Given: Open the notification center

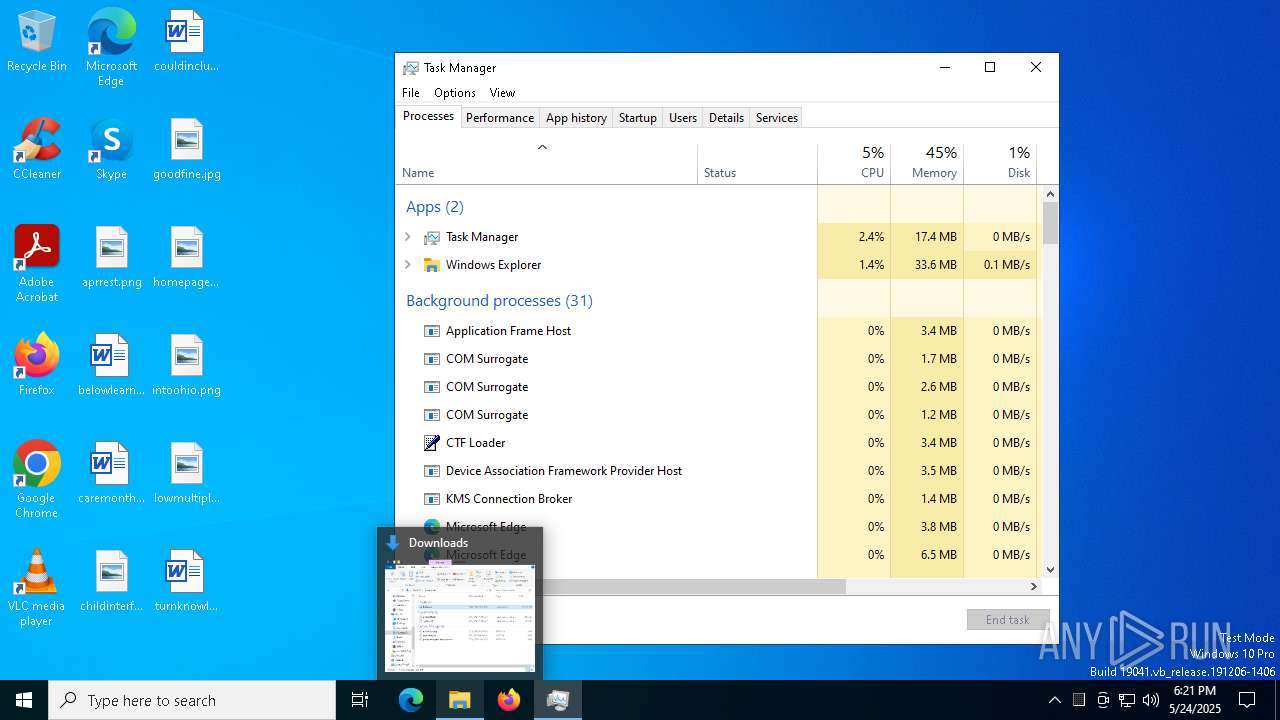Looking at the screenshot, I should 1247,700.
